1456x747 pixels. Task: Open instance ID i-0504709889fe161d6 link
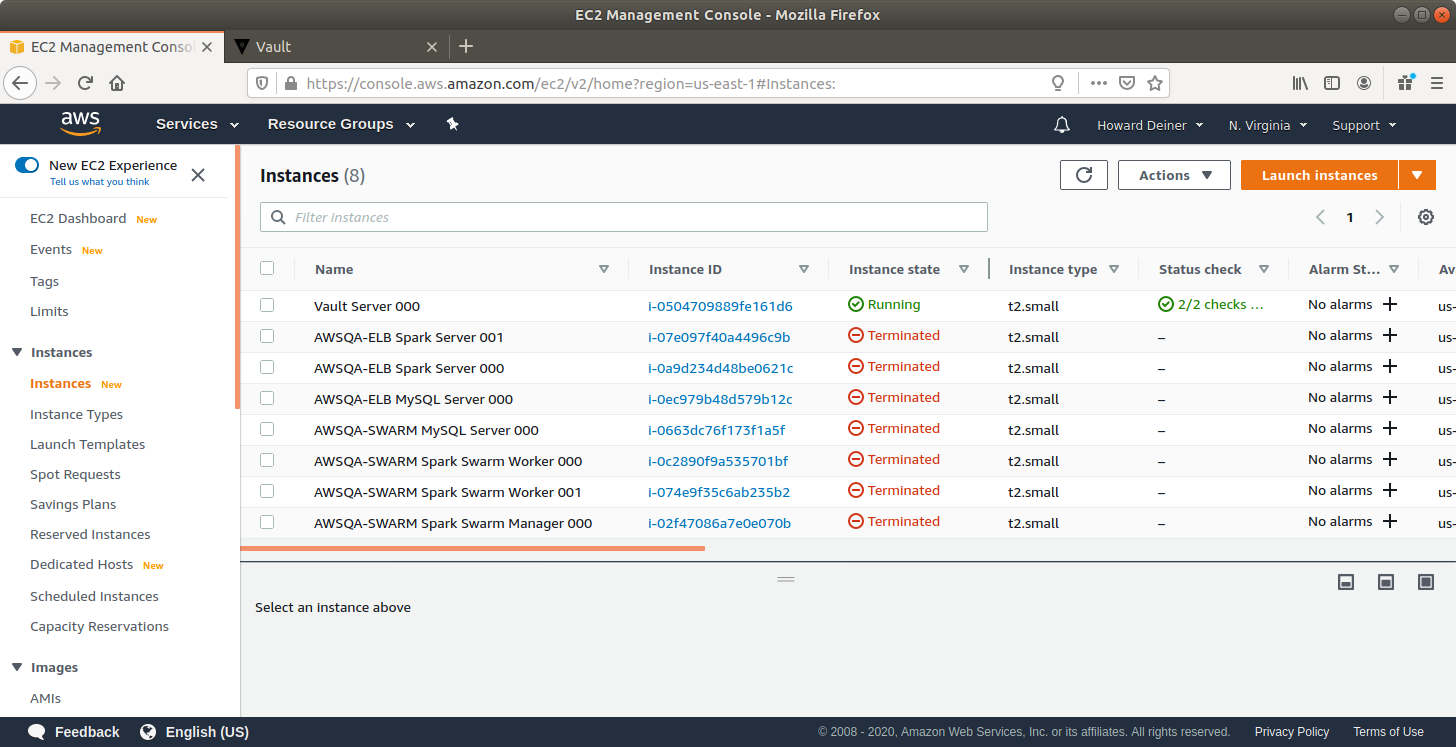point(720,306)
